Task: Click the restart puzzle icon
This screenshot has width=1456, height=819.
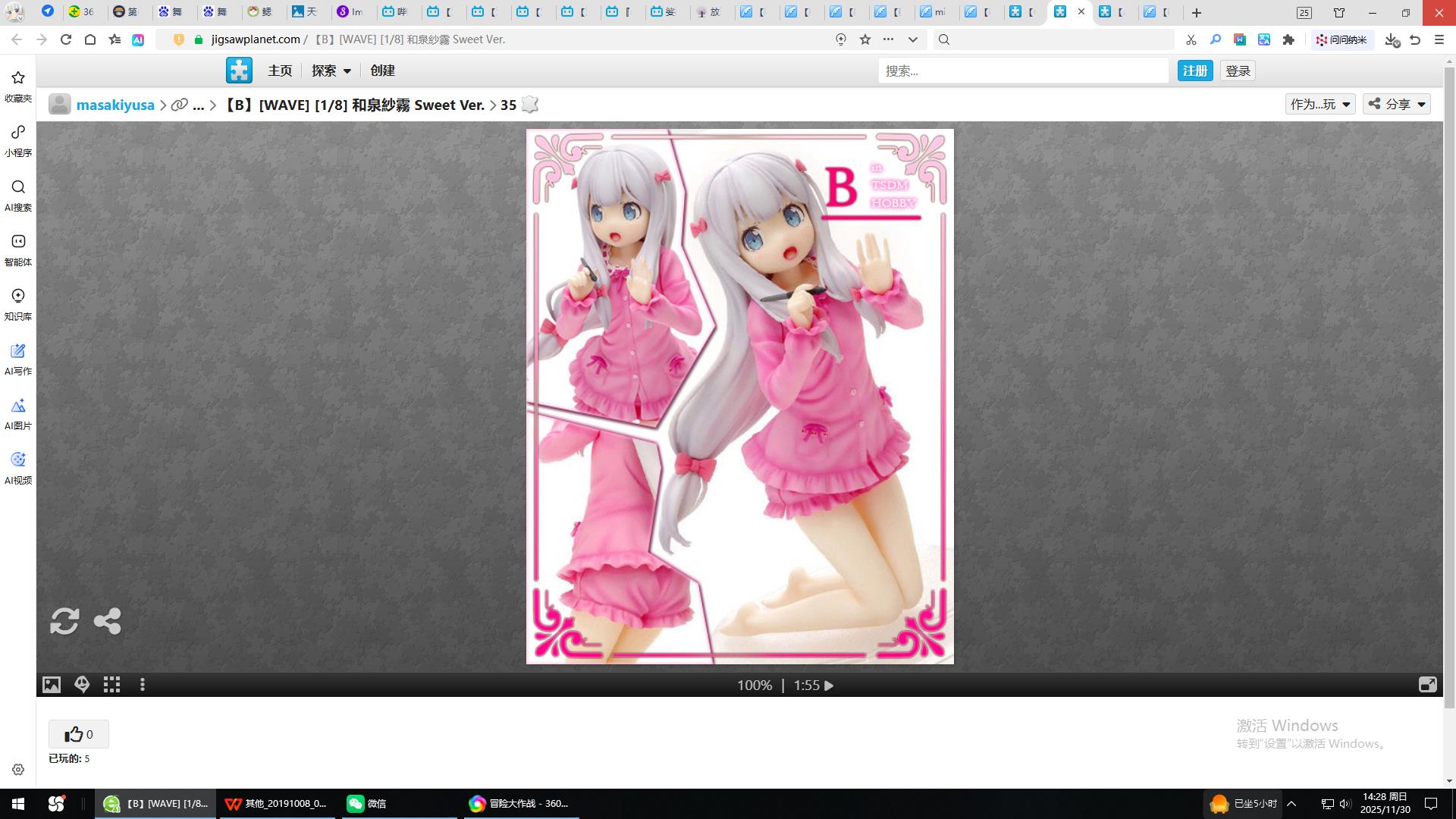Action: click(64, 621)
